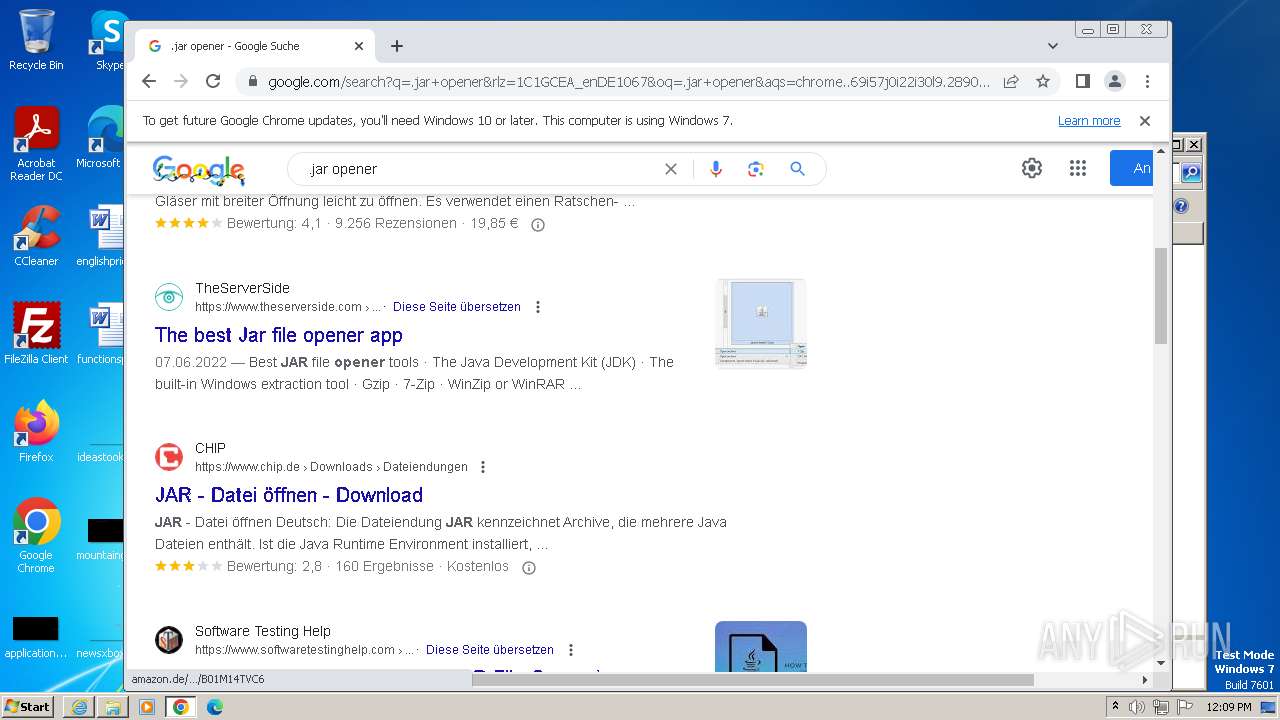Open more options for TheServerSide result
Viewport: 1280px width, 720px height.
point(538,307)
